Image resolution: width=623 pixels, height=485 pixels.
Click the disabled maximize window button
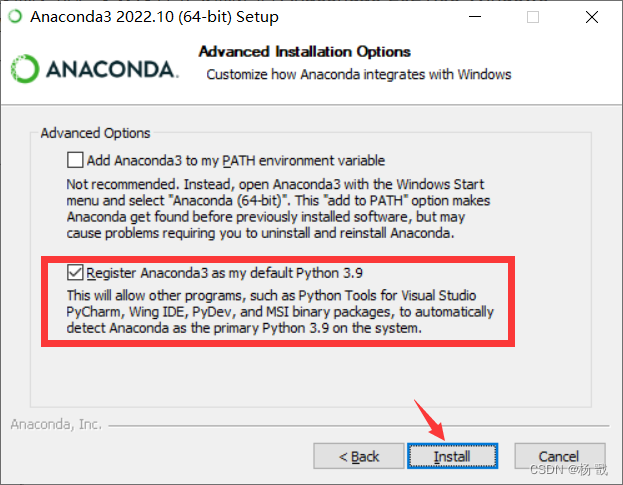click(533, 17)
